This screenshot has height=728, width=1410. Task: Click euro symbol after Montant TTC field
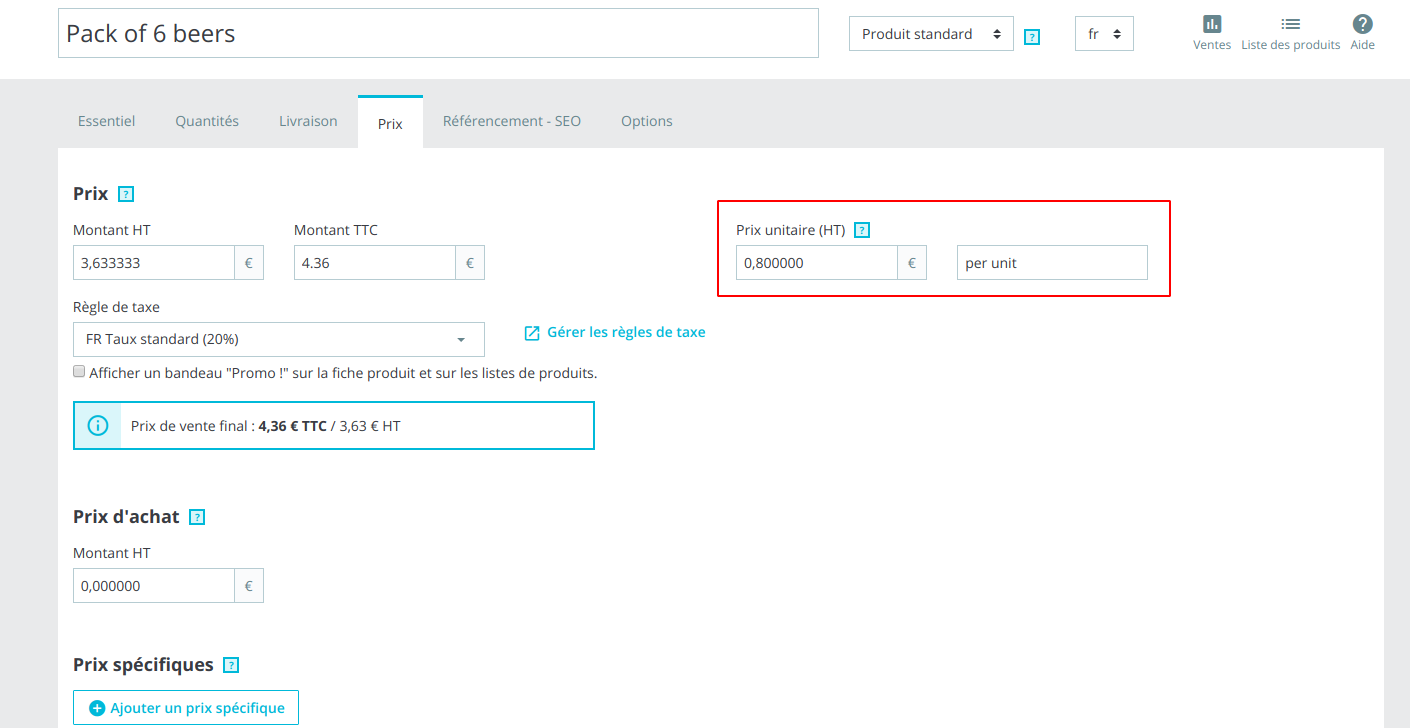click(x=470, y=263)
